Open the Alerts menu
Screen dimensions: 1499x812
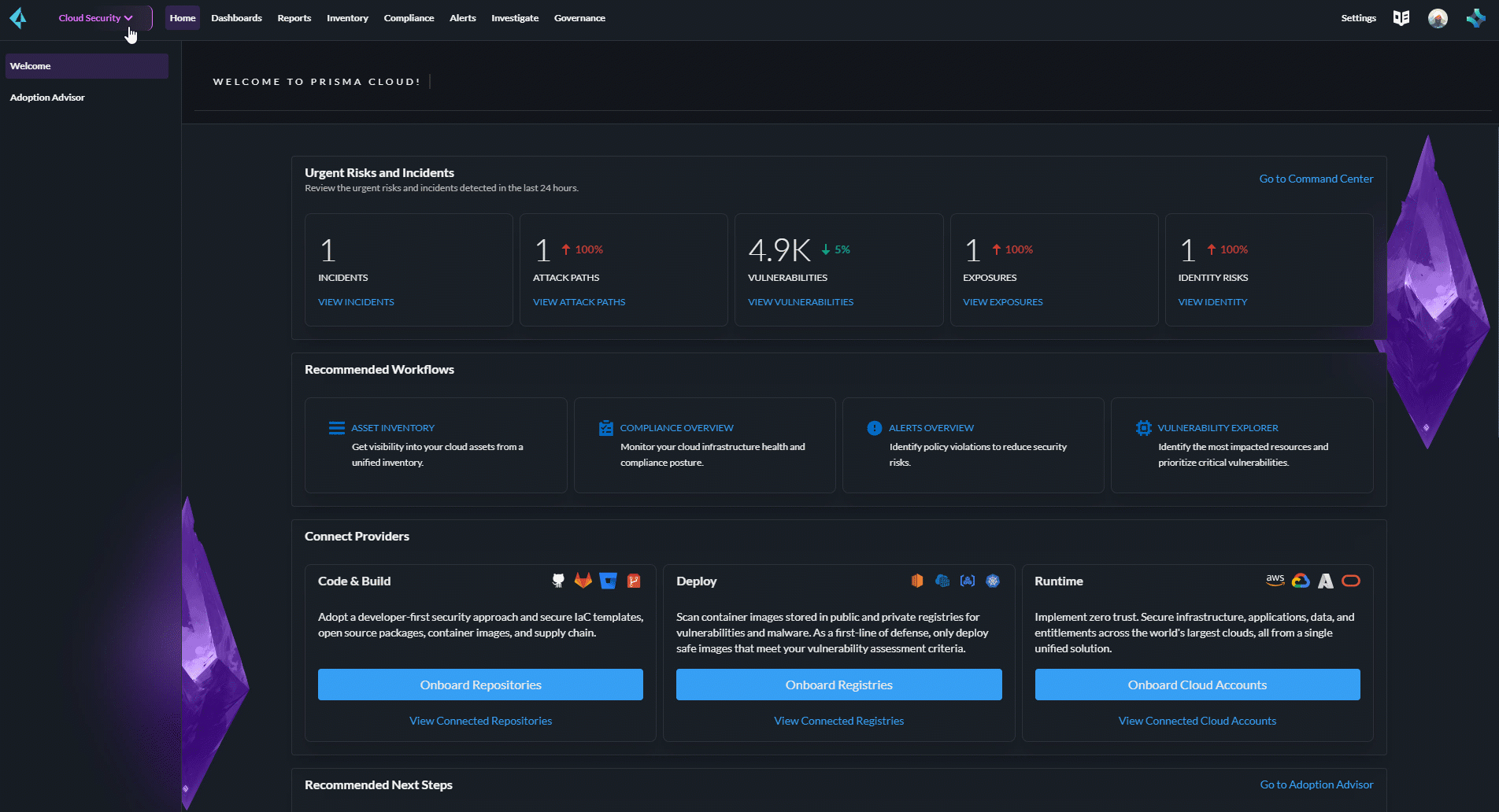(463, 18)
